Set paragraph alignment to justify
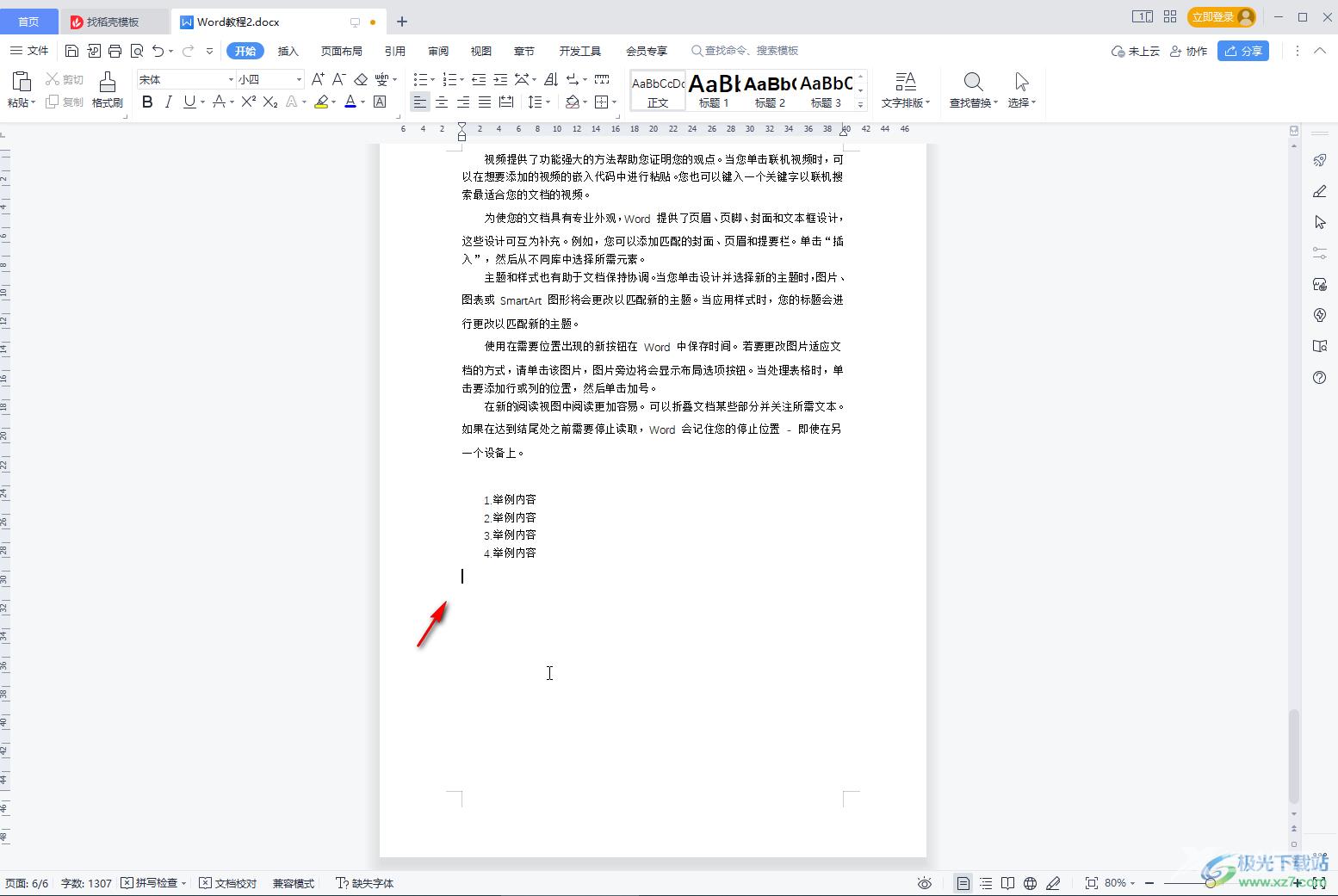 pyautogui.click(x=485, y=102)
